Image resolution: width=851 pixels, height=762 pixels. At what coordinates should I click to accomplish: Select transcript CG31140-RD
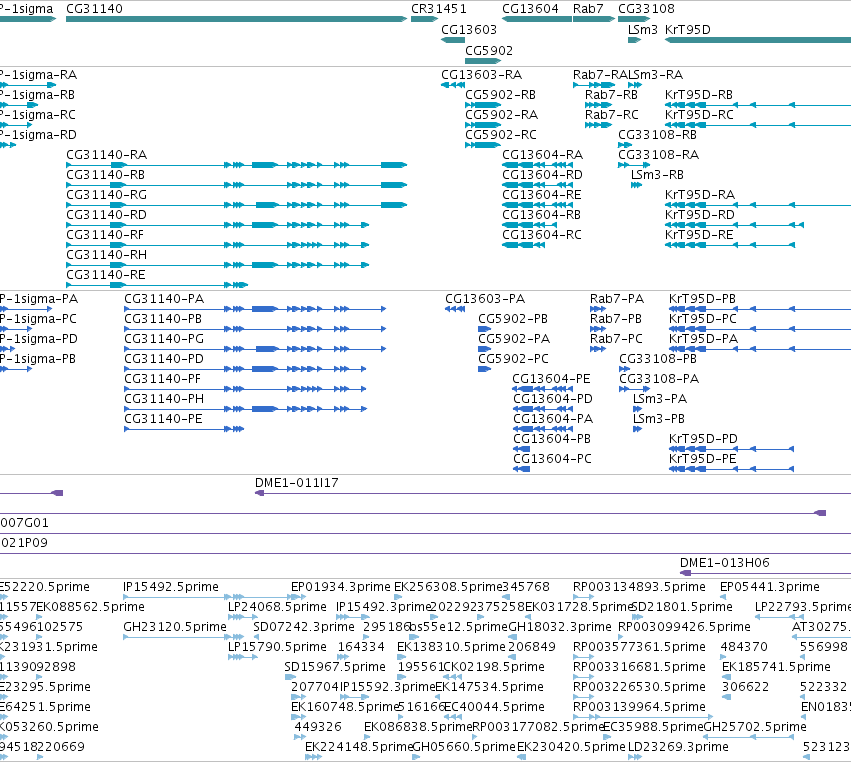pos(217,225)
